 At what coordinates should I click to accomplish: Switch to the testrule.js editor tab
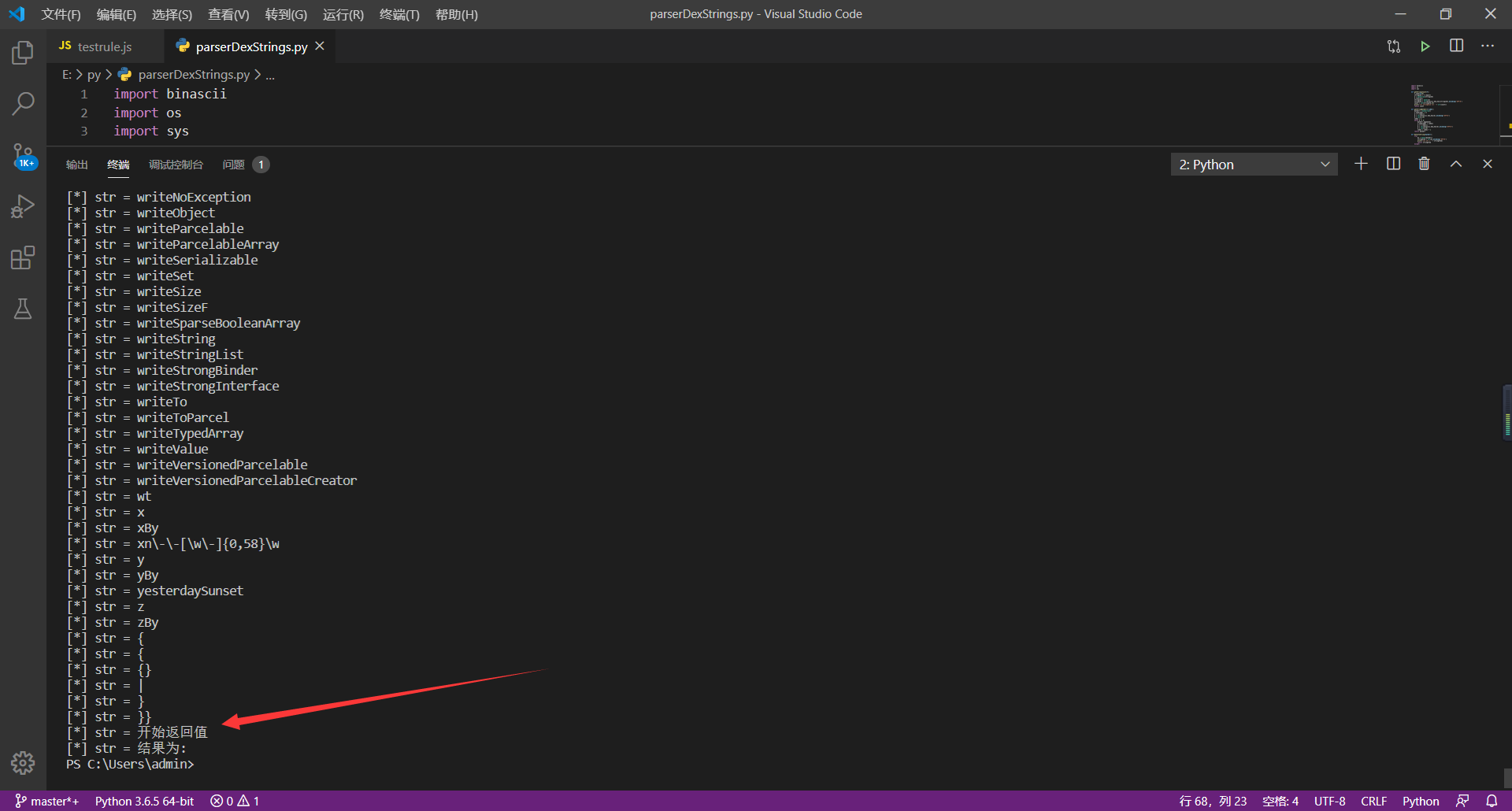coord(104,46)
